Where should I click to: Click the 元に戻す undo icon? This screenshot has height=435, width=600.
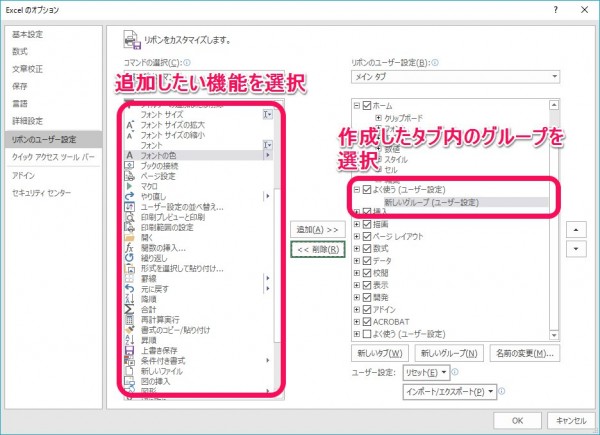pyautogui.click(x=130, y=289)
